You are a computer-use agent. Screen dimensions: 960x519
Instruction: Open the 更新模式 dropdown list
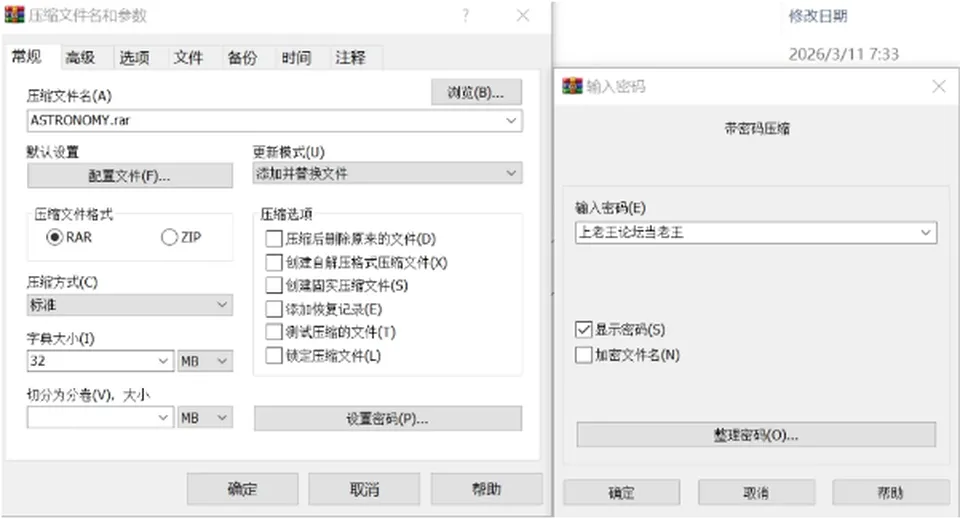[388, 174]
